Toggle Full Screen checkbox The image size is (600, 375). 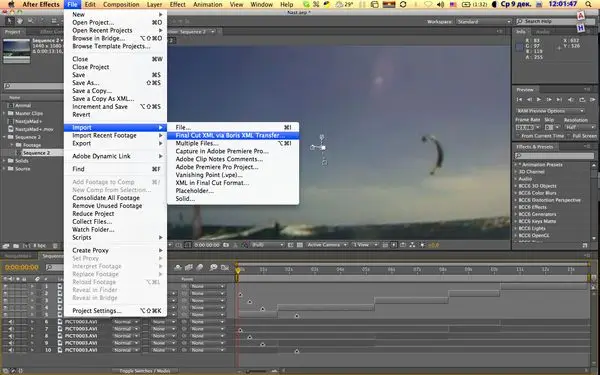(569, 136)
